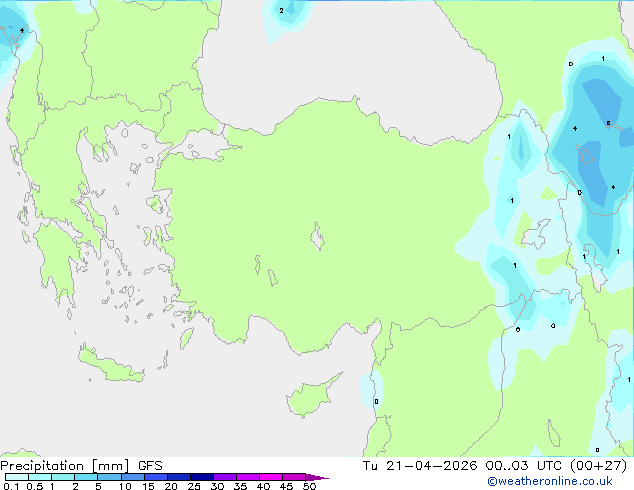
Task: Click the '10' legend scale label
Action: coord(125,486)
